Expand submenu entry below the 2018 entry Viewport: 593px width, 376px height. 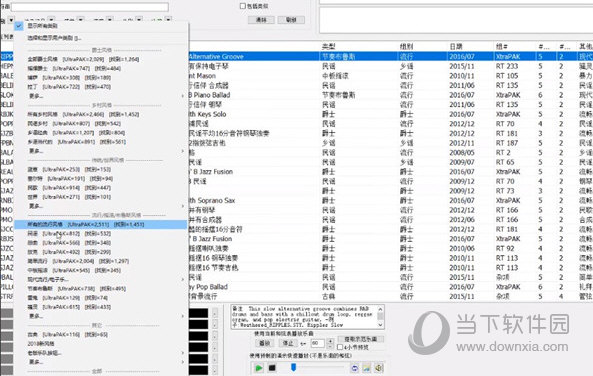click(101, 353)
